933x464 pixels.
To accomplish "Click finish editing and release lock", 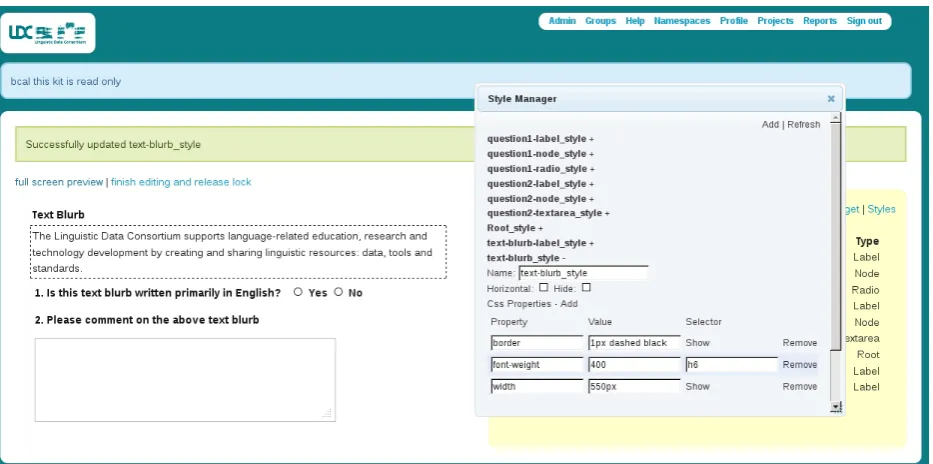I will coord(181,182).
